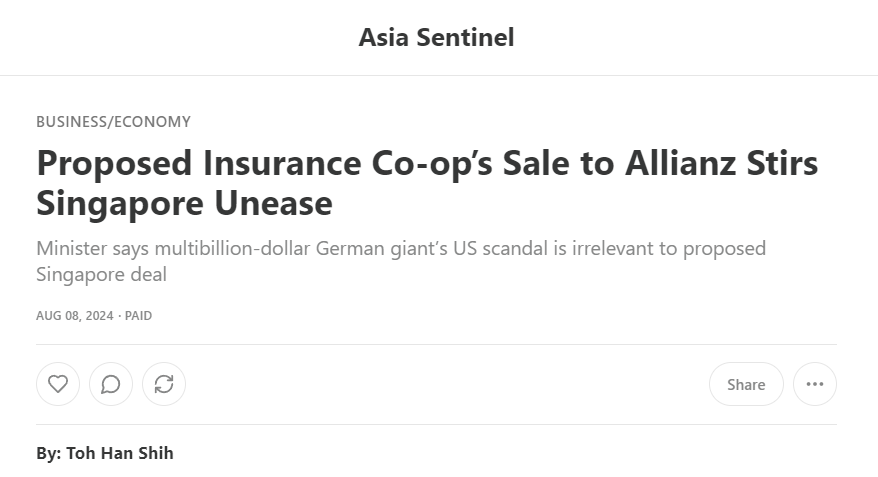Viewport: 878px width, 477px height.
Task: Go to the Asia Sentinel publication home
Action: [436, 38]
